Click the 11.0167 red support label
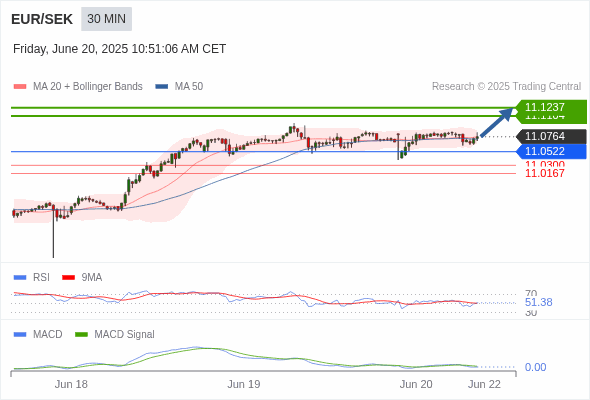Screen dimensions: 590x400 pos(545,173)
